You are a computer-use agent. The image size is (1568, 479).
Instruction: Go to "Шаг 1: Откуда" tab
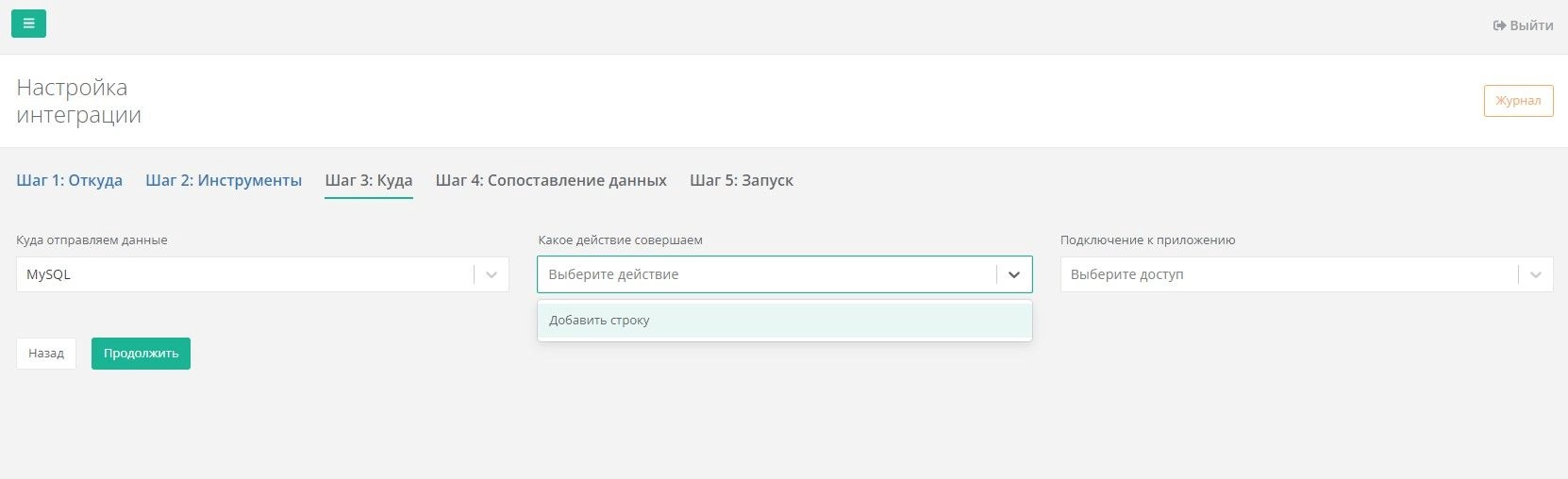click(x=69, y=180)
